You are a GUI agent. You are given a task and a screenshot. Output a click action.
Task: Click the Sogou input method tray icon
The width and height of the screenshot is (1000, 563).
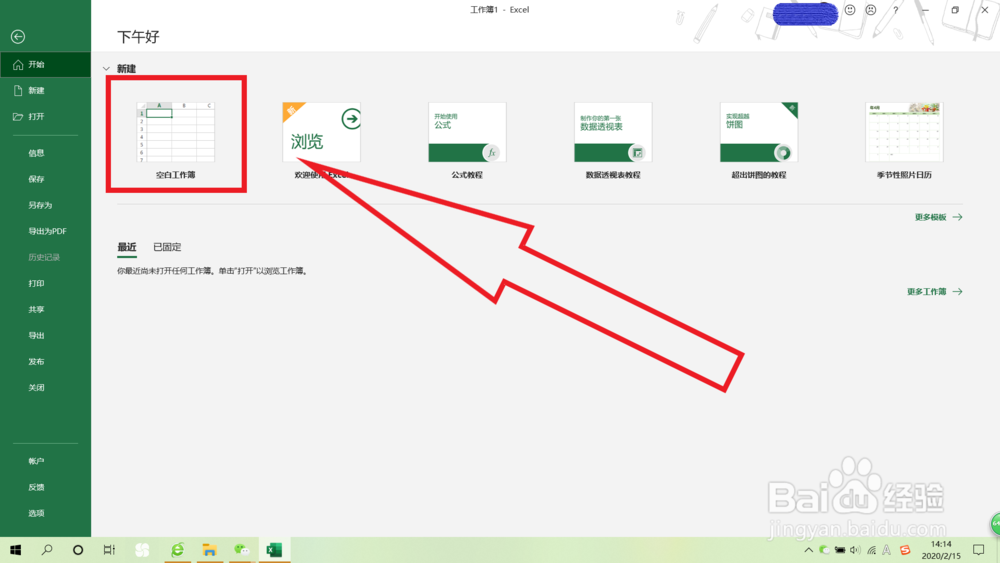coord(905,550)
